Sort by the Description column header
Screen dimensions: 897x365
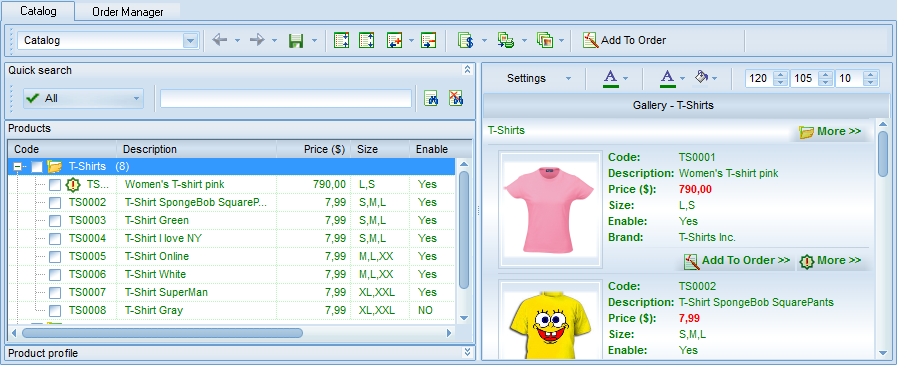pyautogui.click(x=197, y=149)
